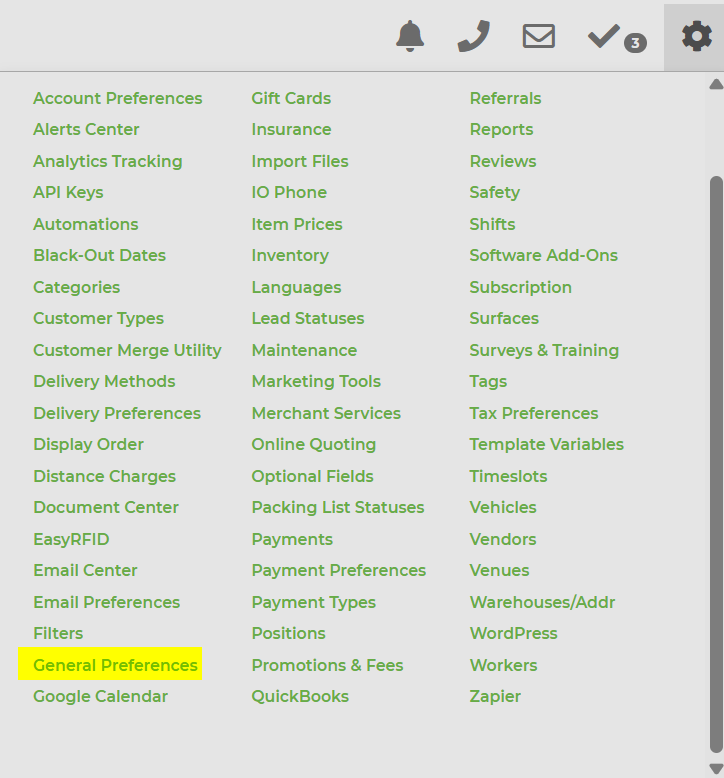Open the phone calls icon

click(473, 36)
